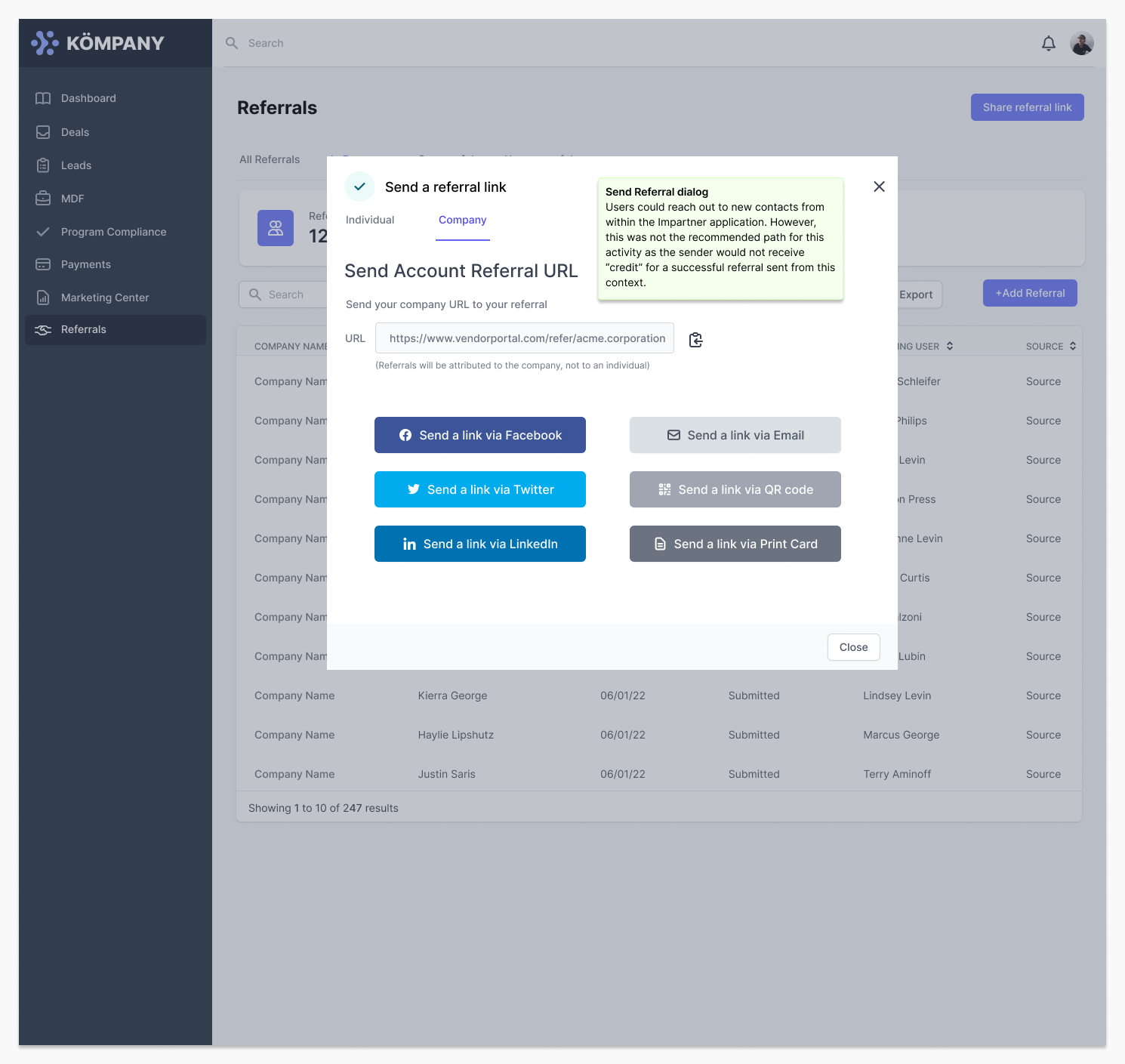Open Leads sidebar item
Viewport: 1125px width, 1064px height.
(76, 165)
